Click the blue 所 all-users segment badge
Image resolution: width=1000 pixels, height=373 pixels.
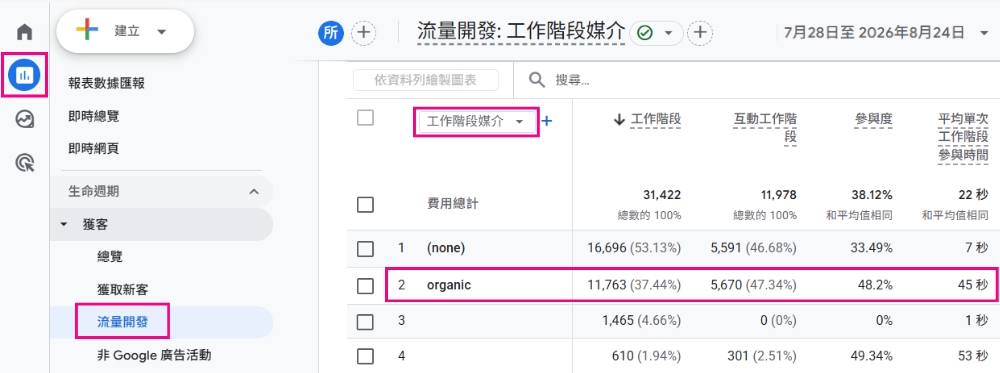click(331, 33)
